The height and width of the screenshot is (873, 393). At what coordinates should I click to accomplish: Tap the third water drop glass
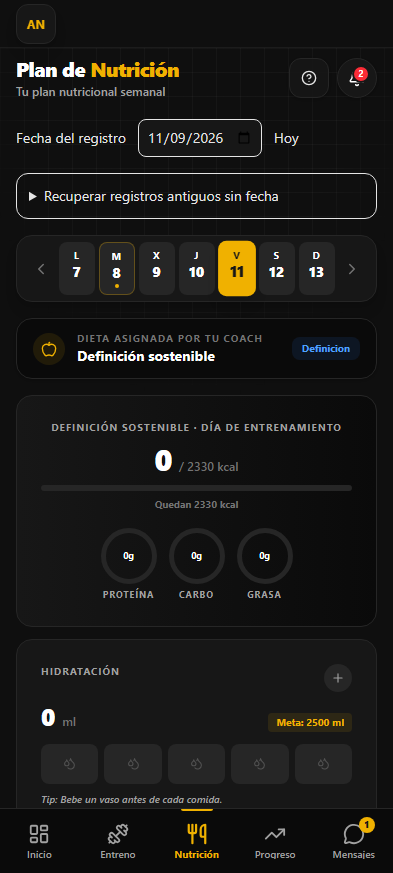[x=196, y=764]
